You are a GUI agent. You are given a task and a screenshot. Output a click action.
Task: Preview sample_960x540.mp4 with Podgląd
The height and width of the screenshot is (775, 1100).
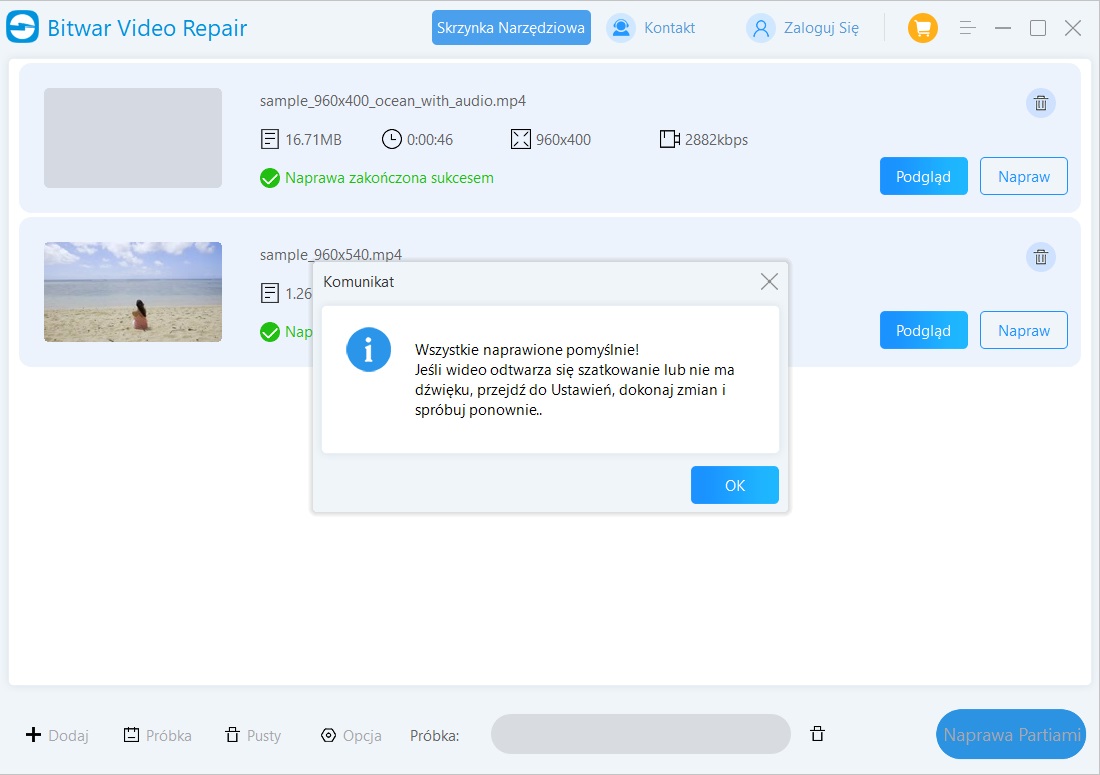923,330
